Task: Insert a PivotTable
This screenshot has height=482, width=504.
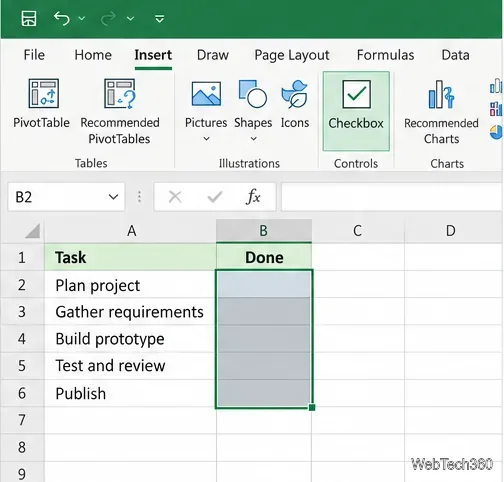Action: (42, 103)
